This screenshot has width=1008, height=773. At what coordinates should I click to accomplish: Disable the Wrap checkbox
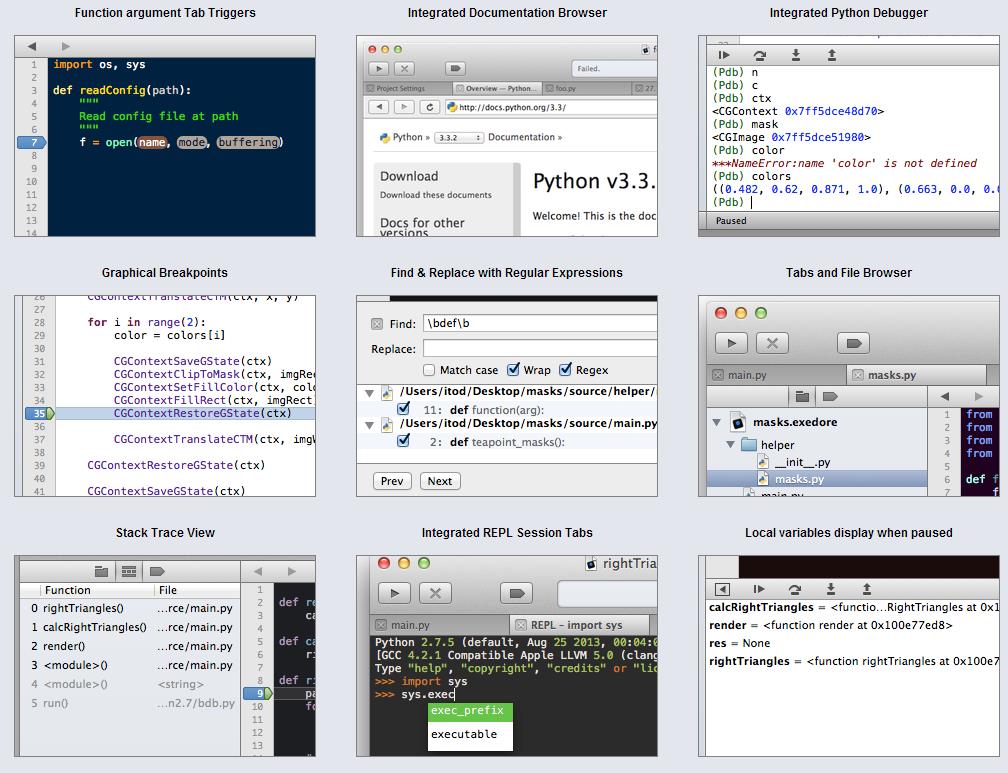pyautogui.click(x=513, y=369)
